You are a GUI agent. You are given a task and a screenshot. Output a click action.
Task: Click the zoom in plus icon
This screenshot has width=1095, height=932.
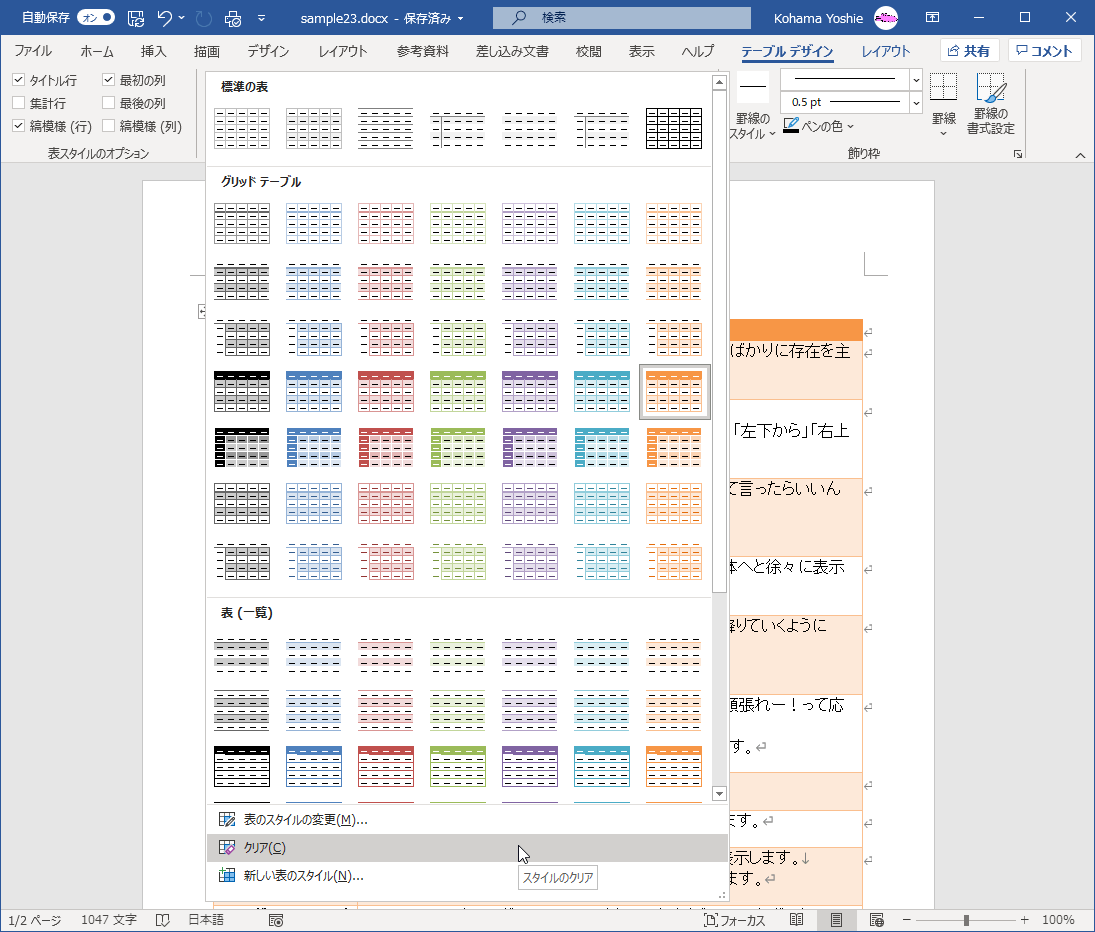pos(1024,920)
